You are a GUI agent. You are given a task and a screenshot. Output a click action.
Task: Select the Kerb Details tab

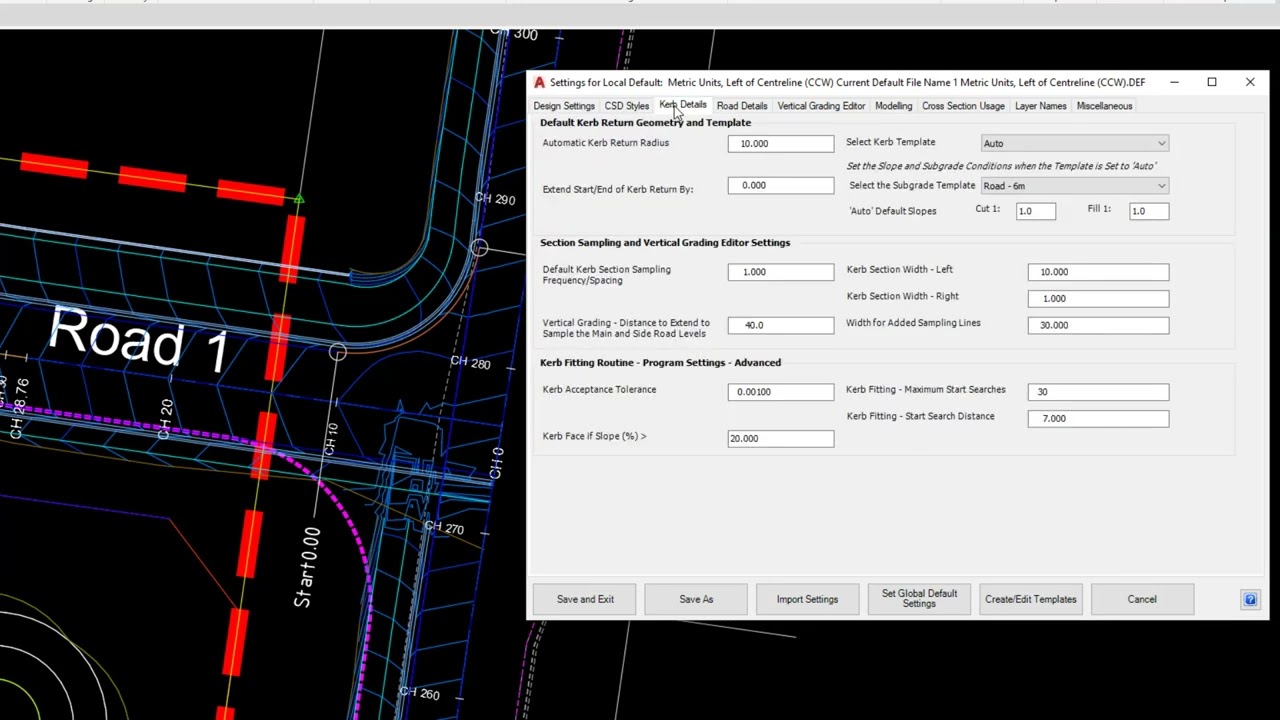pos(683,105)
